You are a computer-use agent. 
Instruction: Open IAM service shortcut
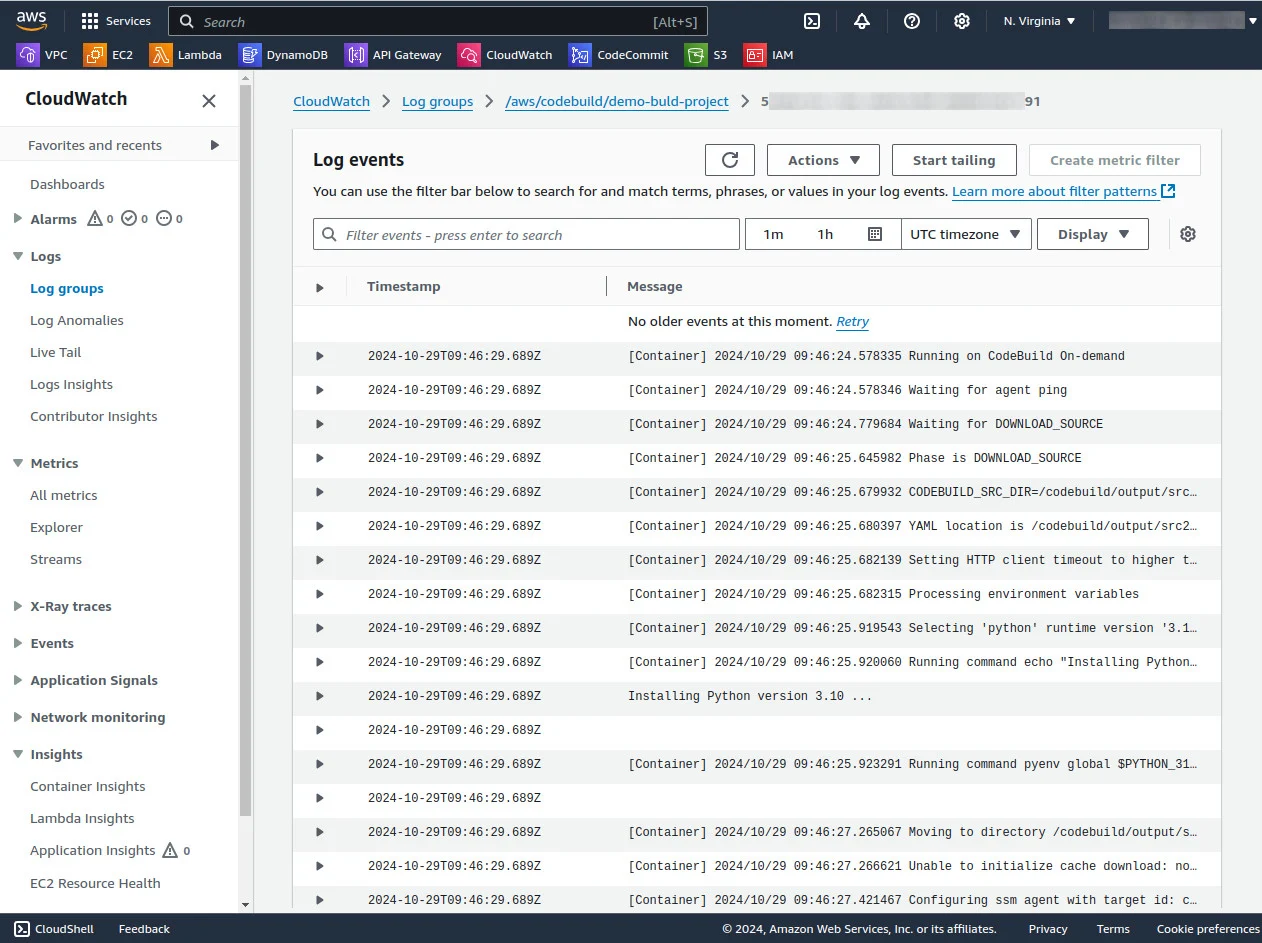click(768, 55)
